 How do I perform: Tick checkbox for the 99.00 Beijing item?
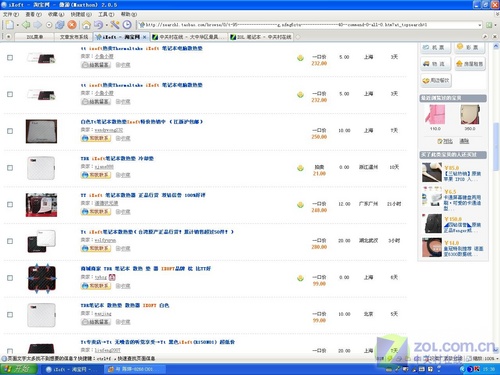(10, 314)
